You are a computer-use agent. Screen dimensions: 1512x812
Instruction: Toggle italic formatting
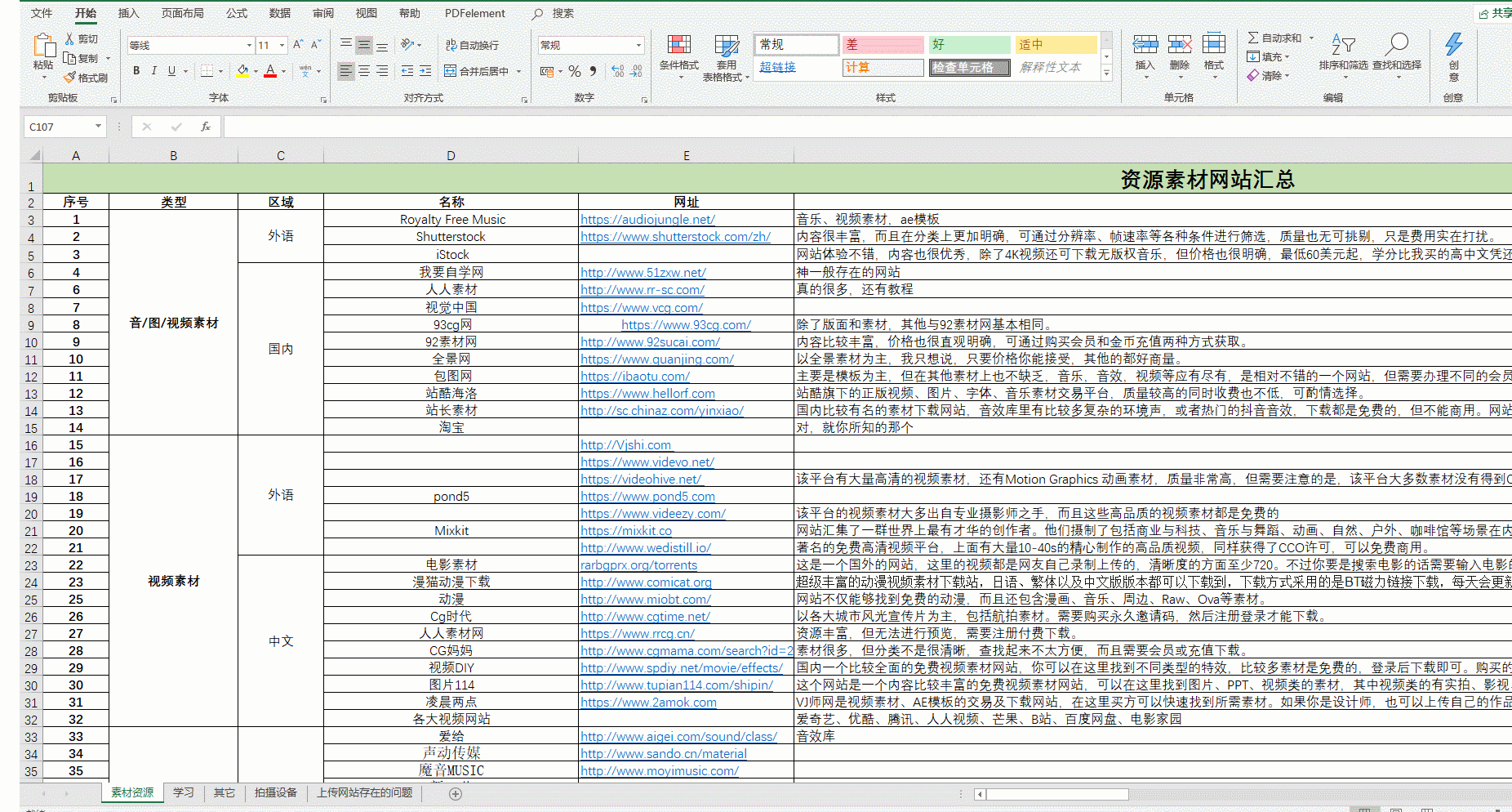pos(153,71)
